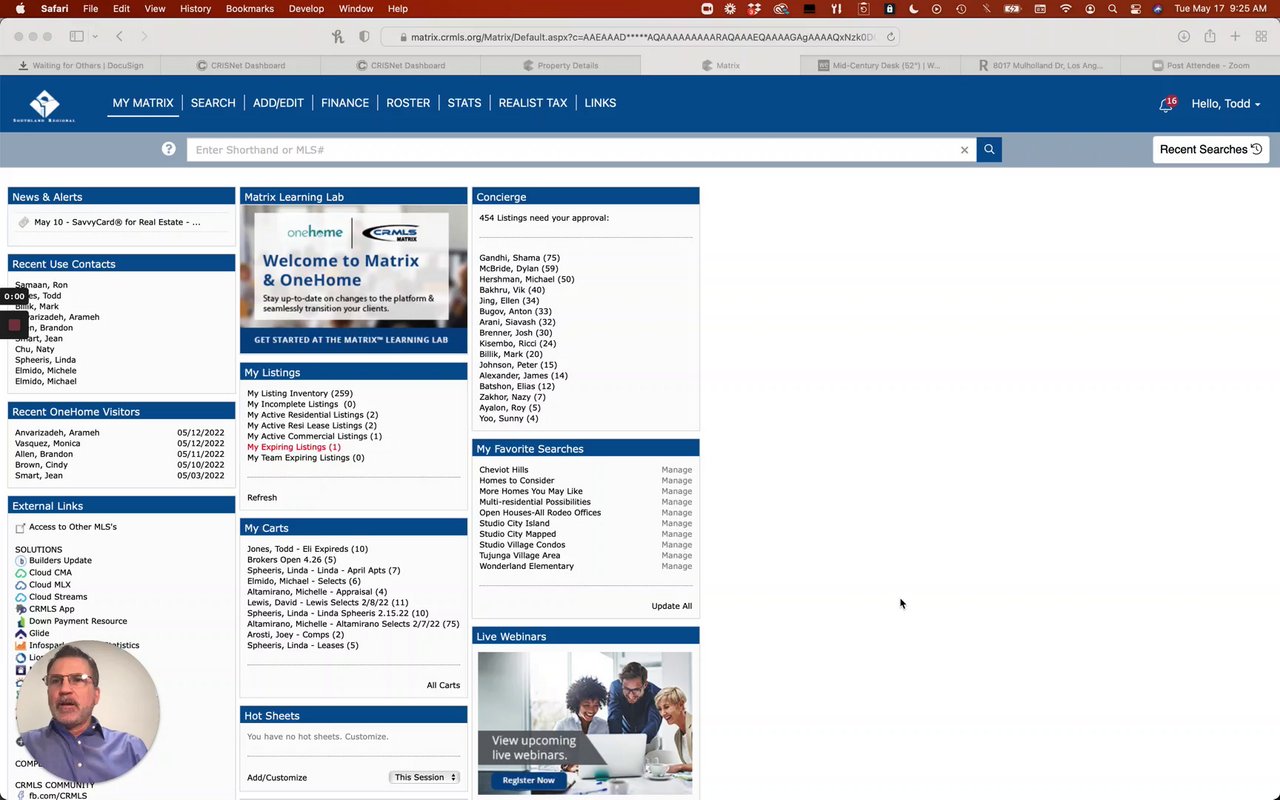The width and height of the screenshot is (1280, 800).
Task: Open recent contact Spheeris, Linda
Action: (x=45, y=360)
